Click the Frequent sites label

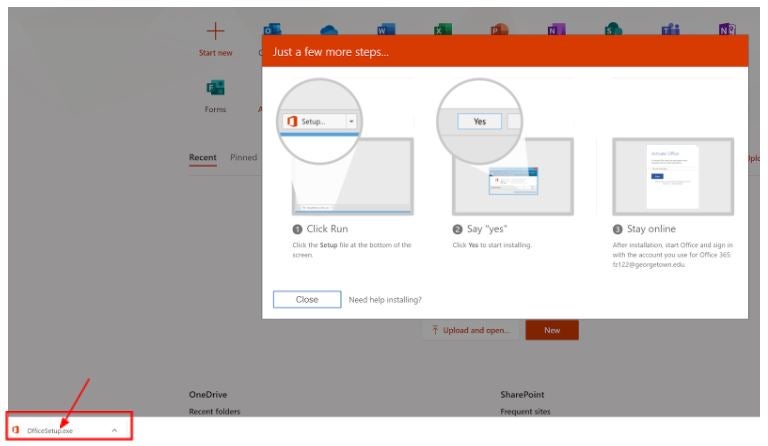[x=525, y=412]
